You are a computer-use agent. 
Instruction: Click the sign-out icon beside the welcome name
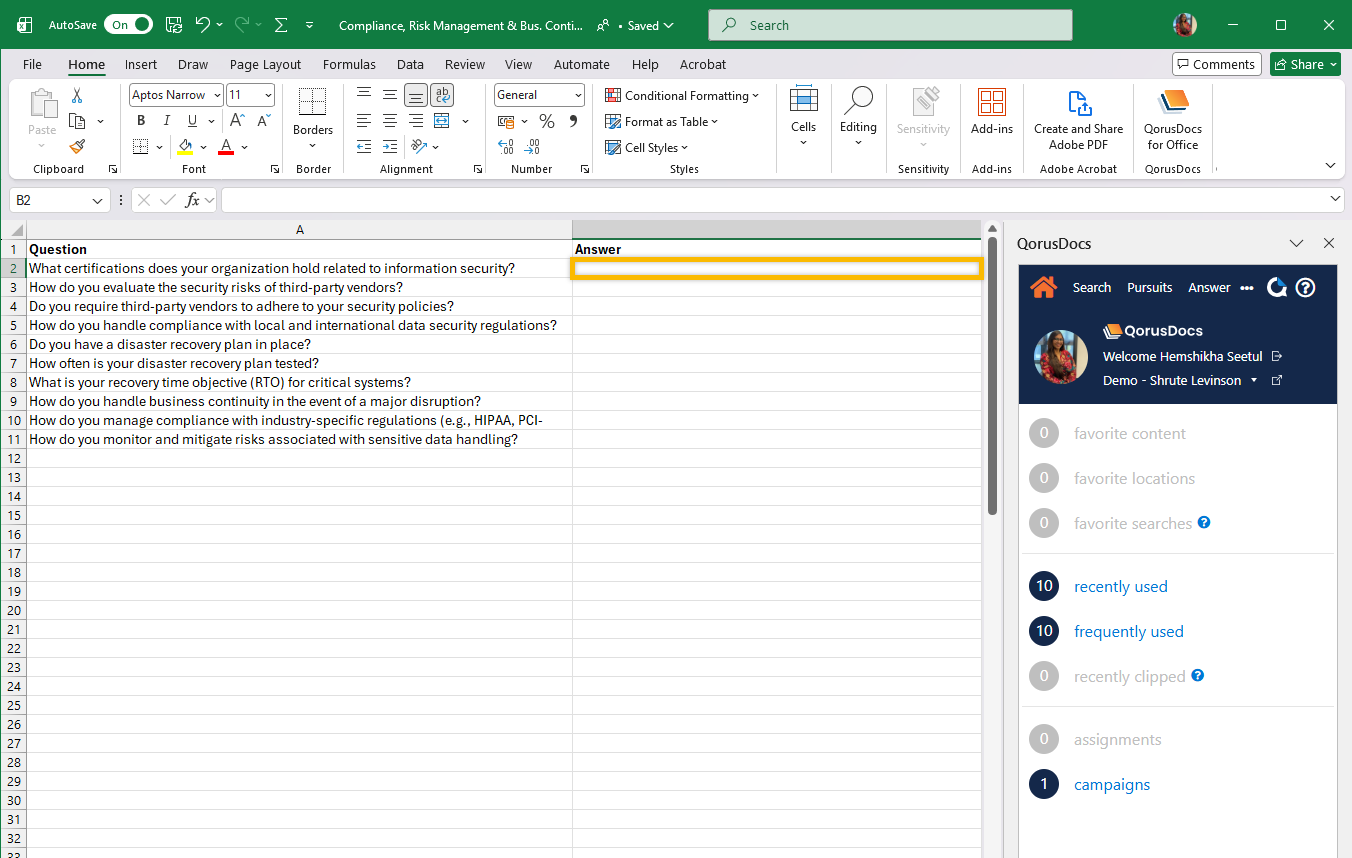pos(1277,356)
